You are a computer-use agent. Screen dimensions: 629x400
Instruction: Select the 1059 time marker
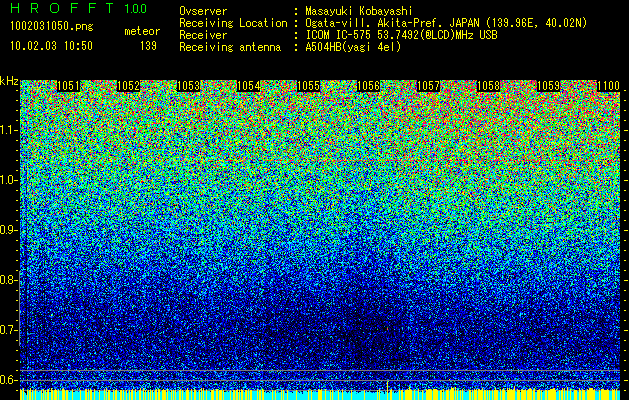click(x=548, y=86)
